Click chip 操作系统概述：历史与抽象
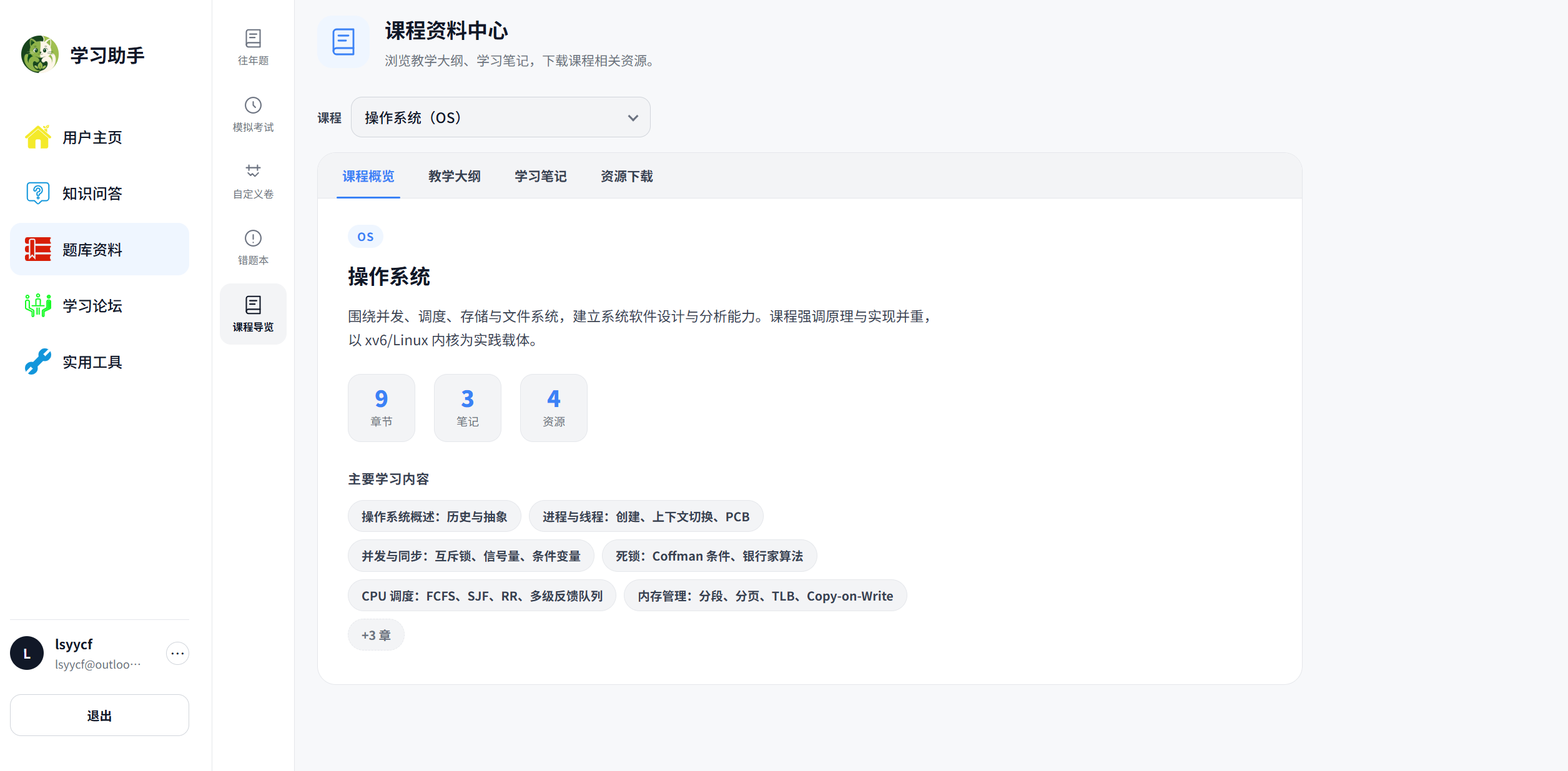Screen dimensions: 1568x771 (x=435, y=516)
